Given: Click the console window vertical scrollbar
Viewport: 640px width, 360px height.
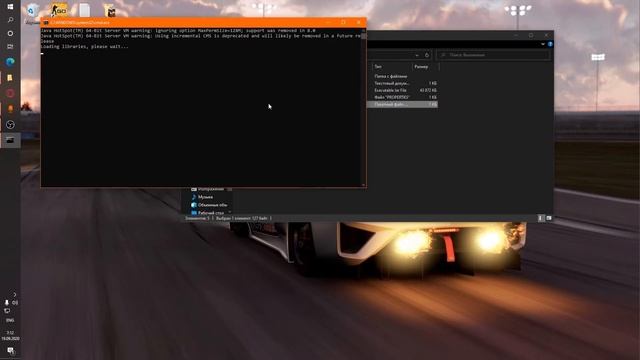Looking at the screenshot, I should [364, 108].
